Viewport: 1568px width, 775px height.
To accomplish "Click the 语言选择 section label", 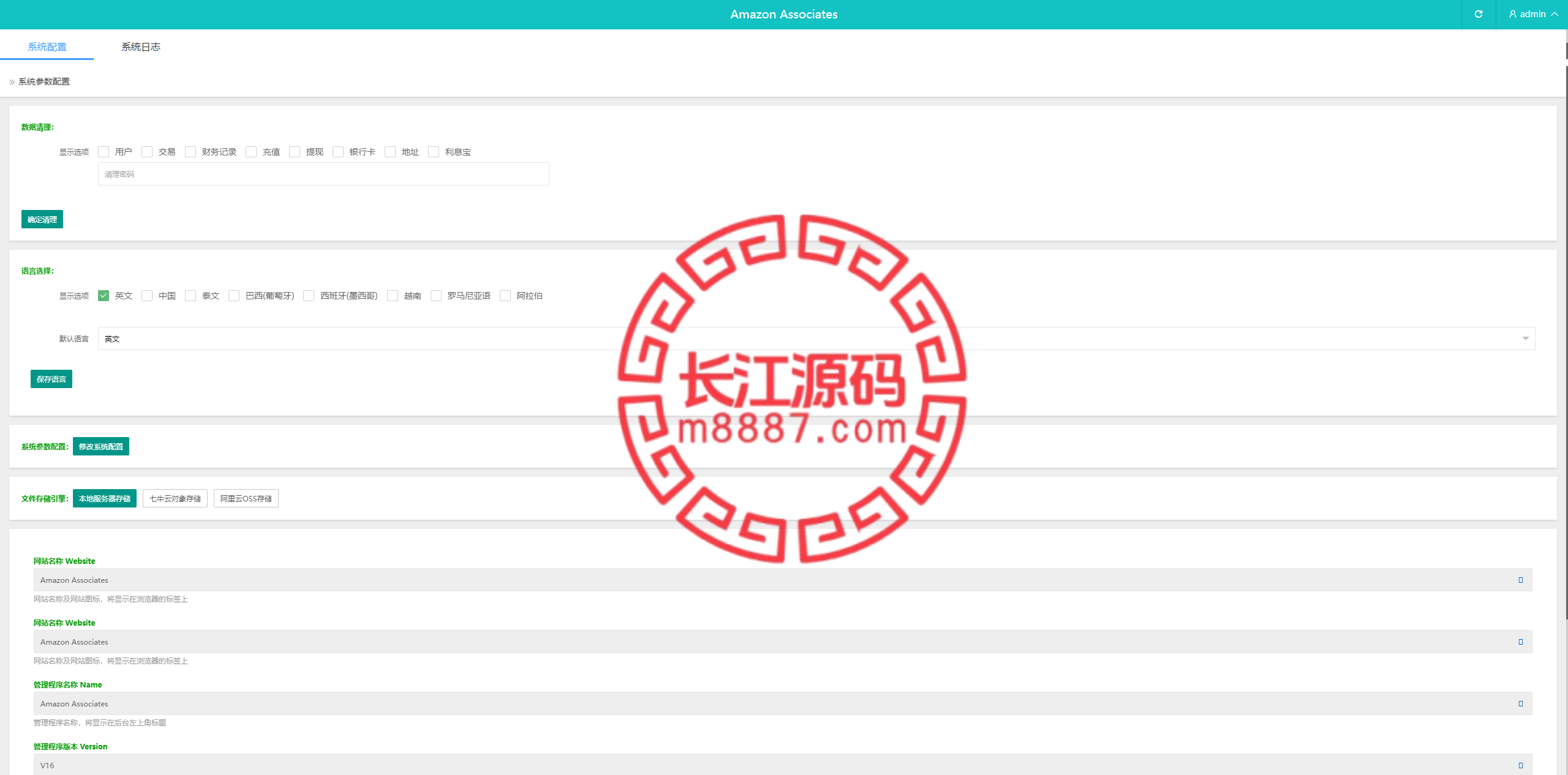I will tap(37, 271).
